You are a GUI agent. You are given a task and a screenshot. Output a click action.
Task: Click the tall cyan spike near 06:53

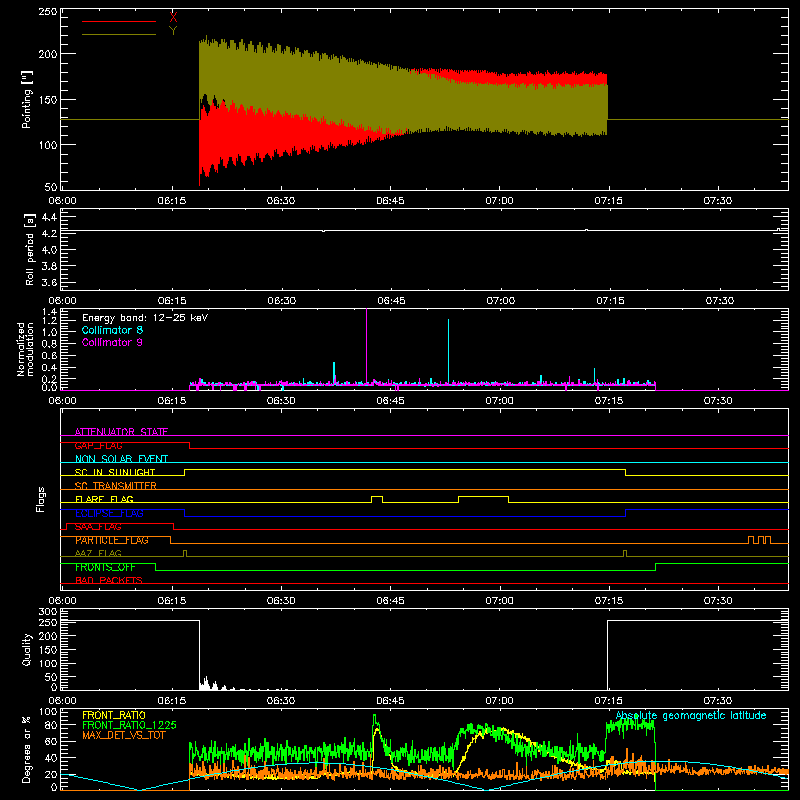coord(448,351)
